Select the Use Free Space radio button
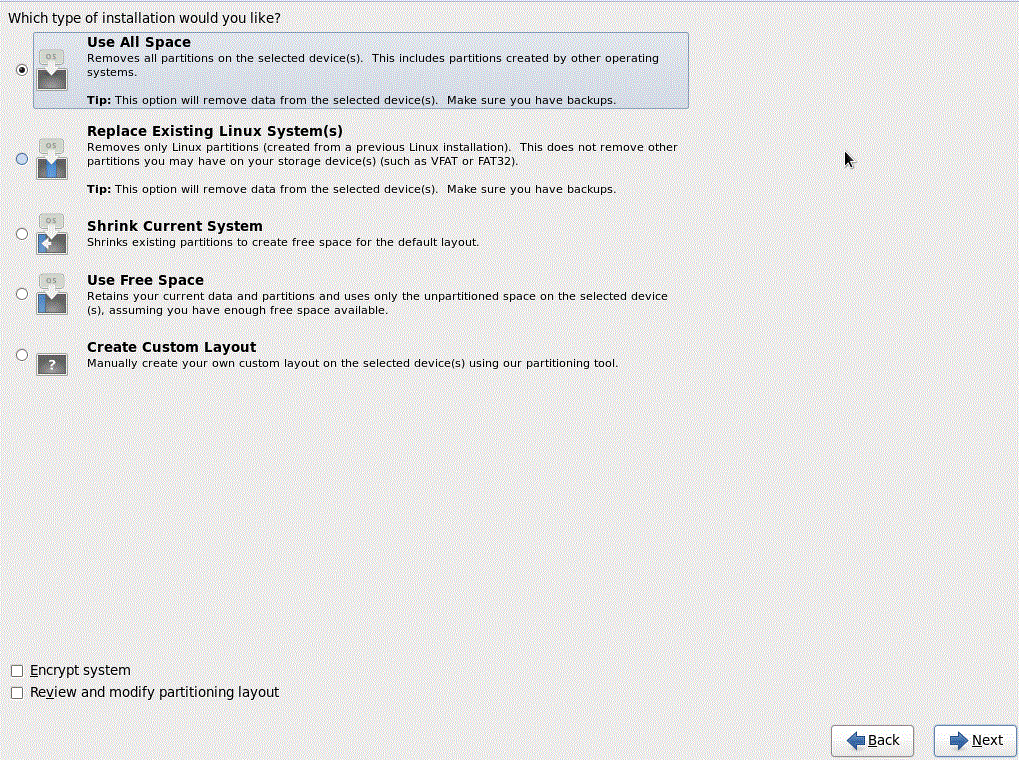The width and height of the screenshot is (1019, 760). [x=21, y=293]
